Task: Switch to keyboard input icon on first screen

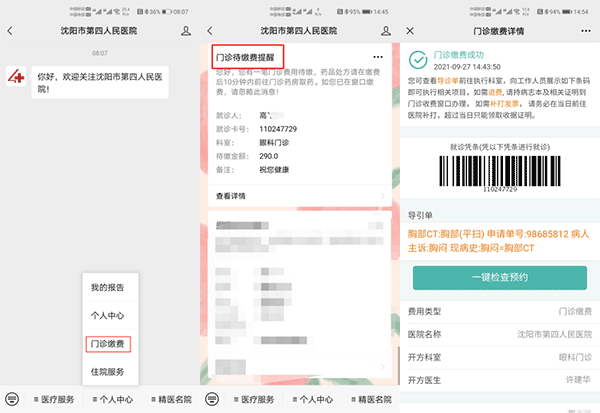Action: tap(12, 399)
